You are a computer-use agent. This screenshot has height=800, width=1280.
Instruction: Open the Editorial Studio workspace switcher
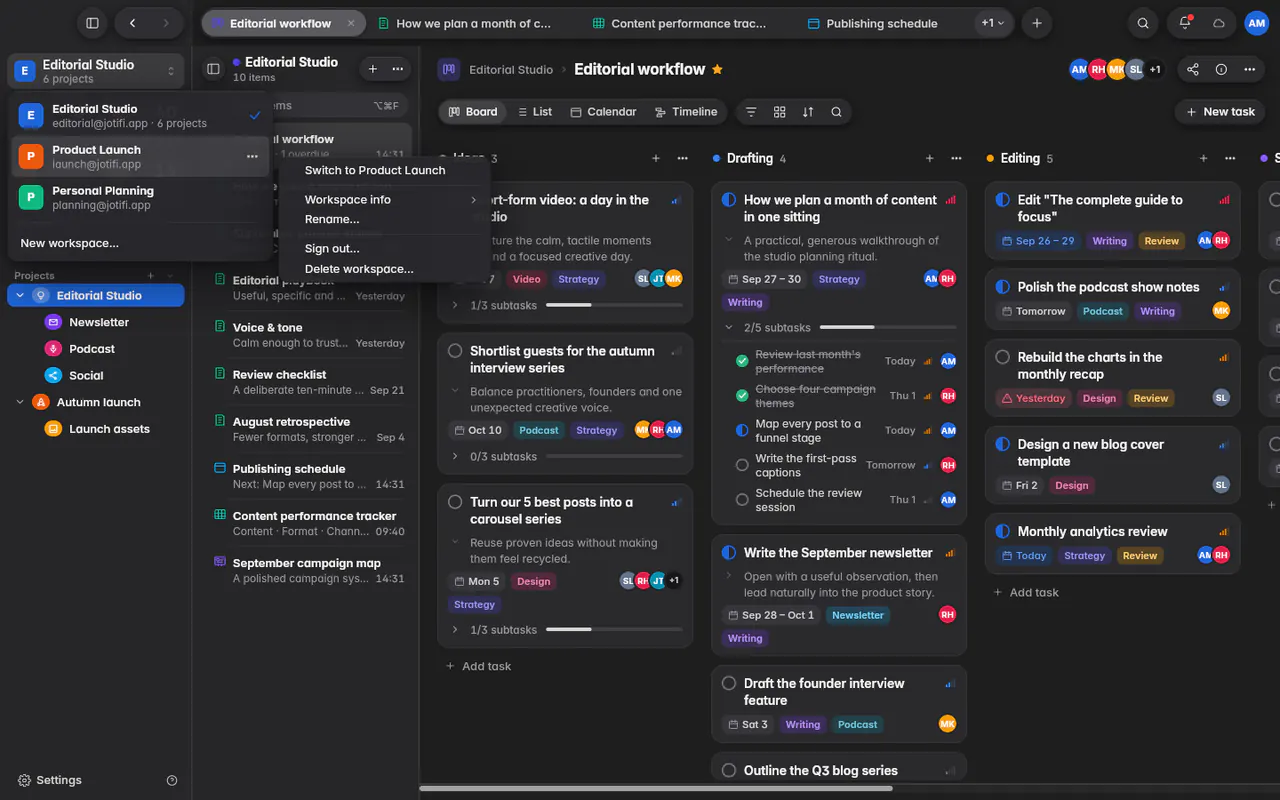point(96,71)
